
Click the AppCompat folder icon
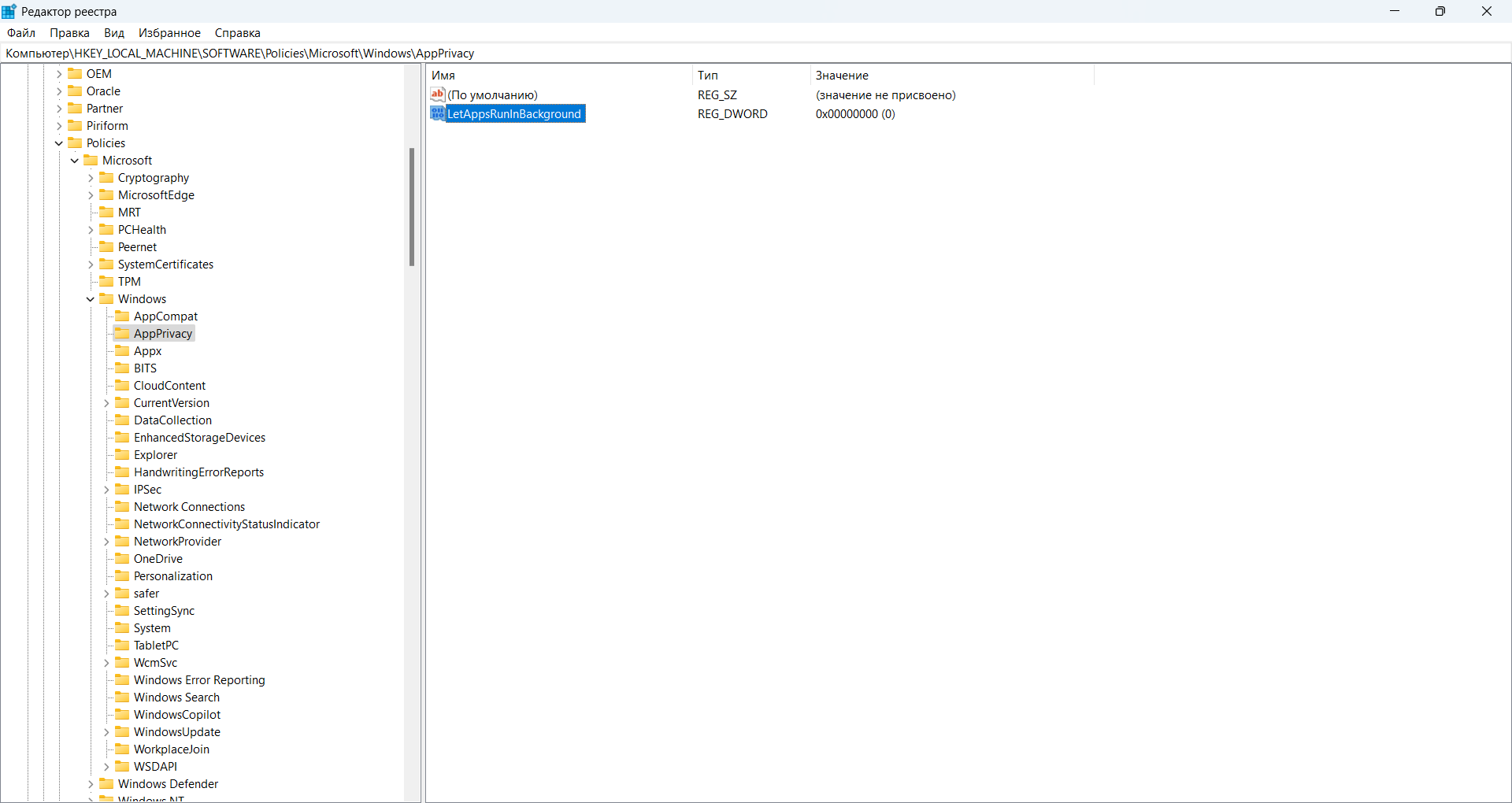[122, 316]
